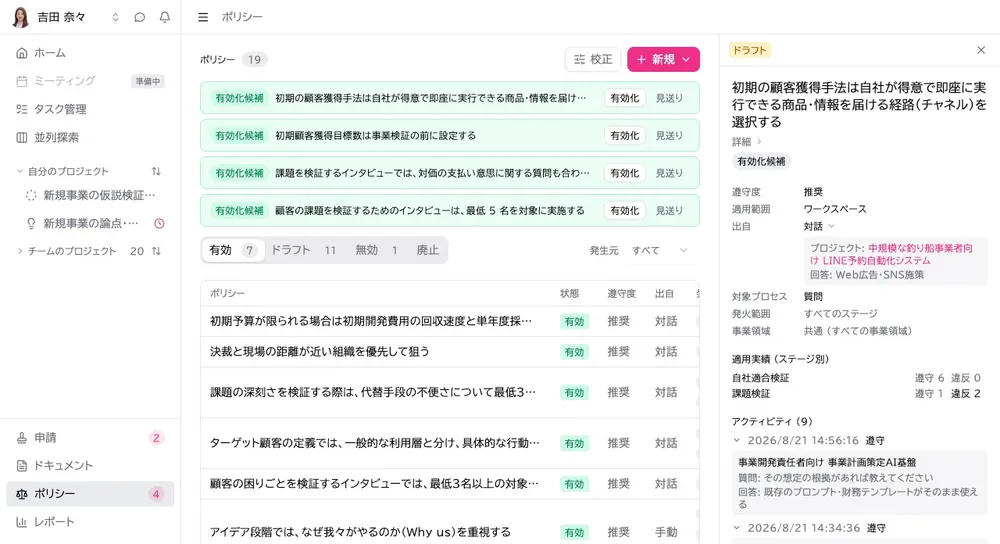Switch to the ドラフト 11 tab

(x=304, y=250)
